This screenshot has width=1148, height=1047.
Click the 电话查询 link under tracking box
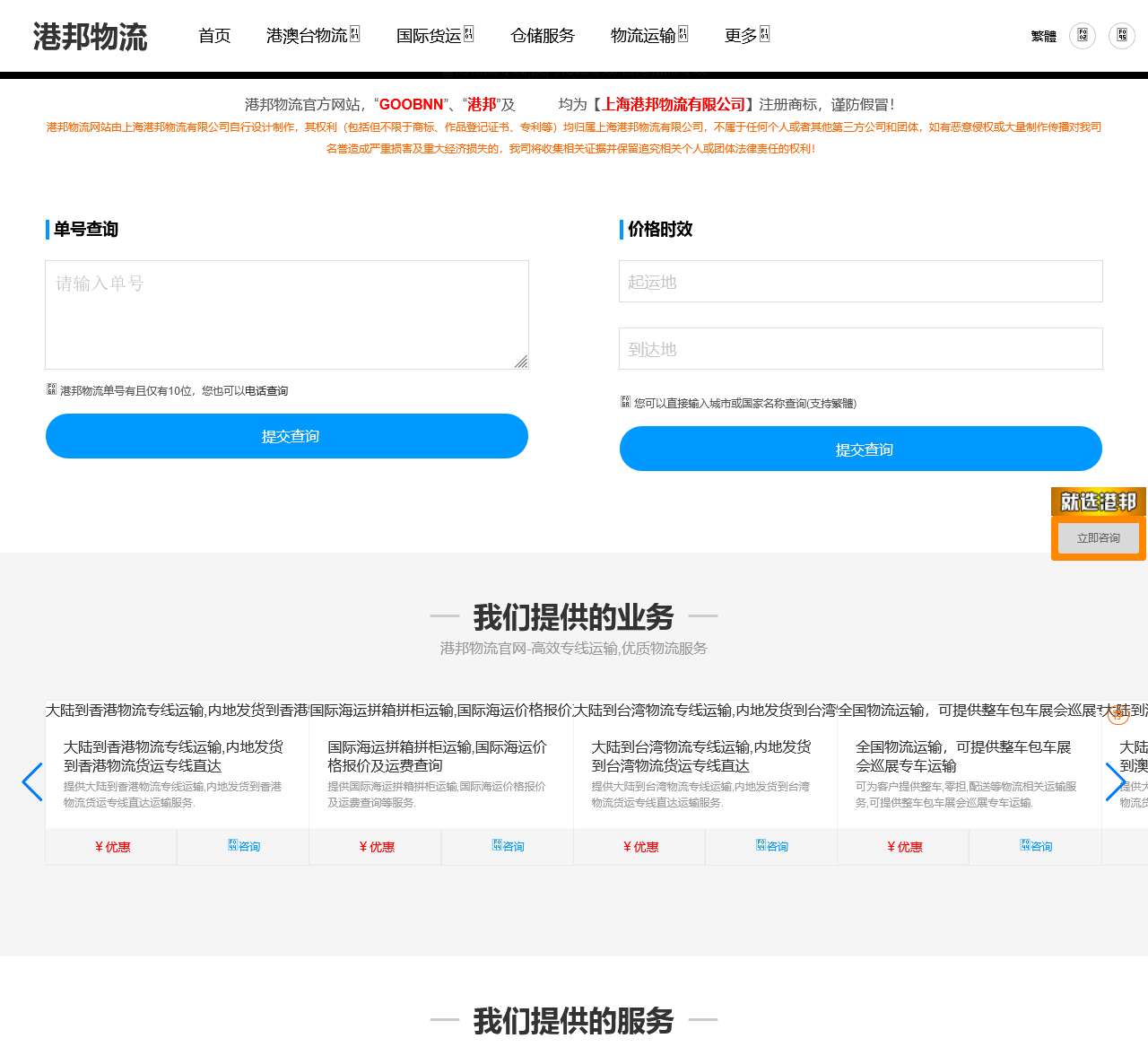[266, 391]
